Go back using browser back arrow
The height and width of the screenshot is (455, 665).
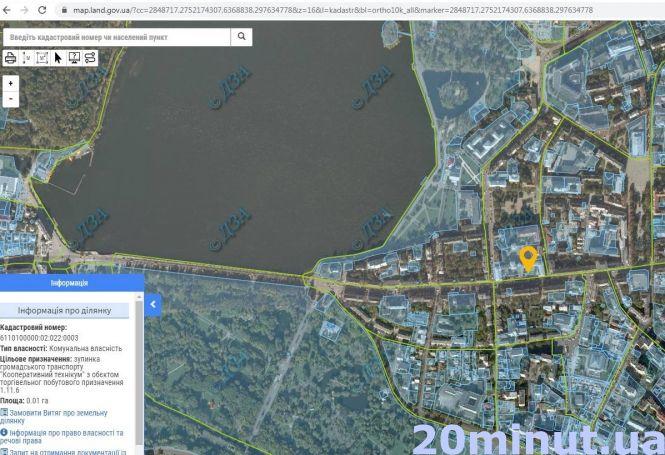8,9
